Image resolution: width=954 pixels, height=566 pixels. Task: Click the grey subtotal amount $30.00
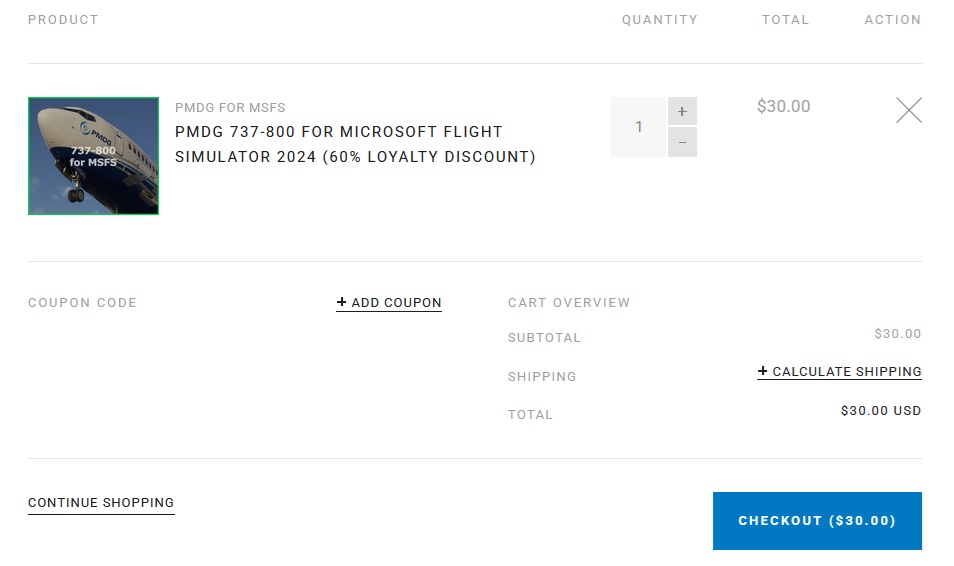pos(897,334)
